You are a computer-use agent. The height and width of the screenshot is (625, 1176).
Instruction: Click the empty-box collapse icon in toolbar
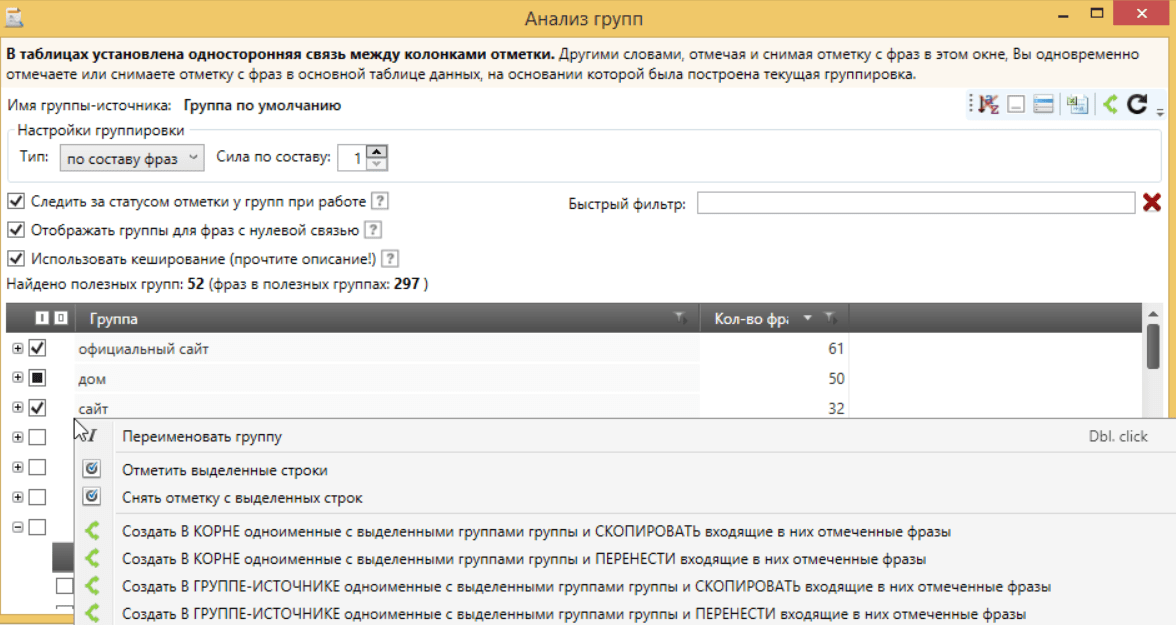point(1016,104)
